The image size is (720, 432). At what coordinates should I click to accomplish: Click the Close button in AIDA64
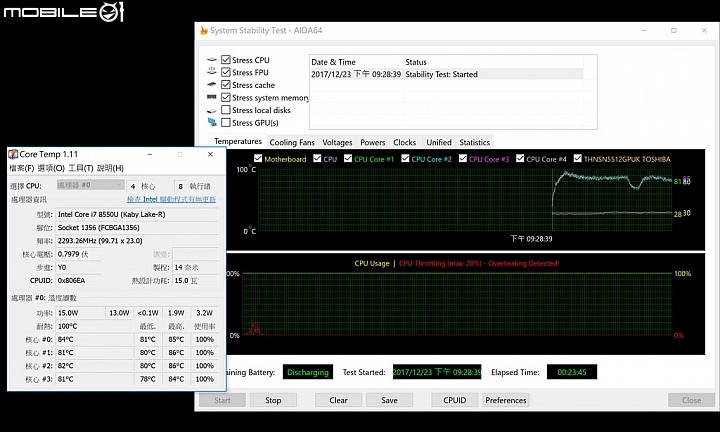coord(692,400)
